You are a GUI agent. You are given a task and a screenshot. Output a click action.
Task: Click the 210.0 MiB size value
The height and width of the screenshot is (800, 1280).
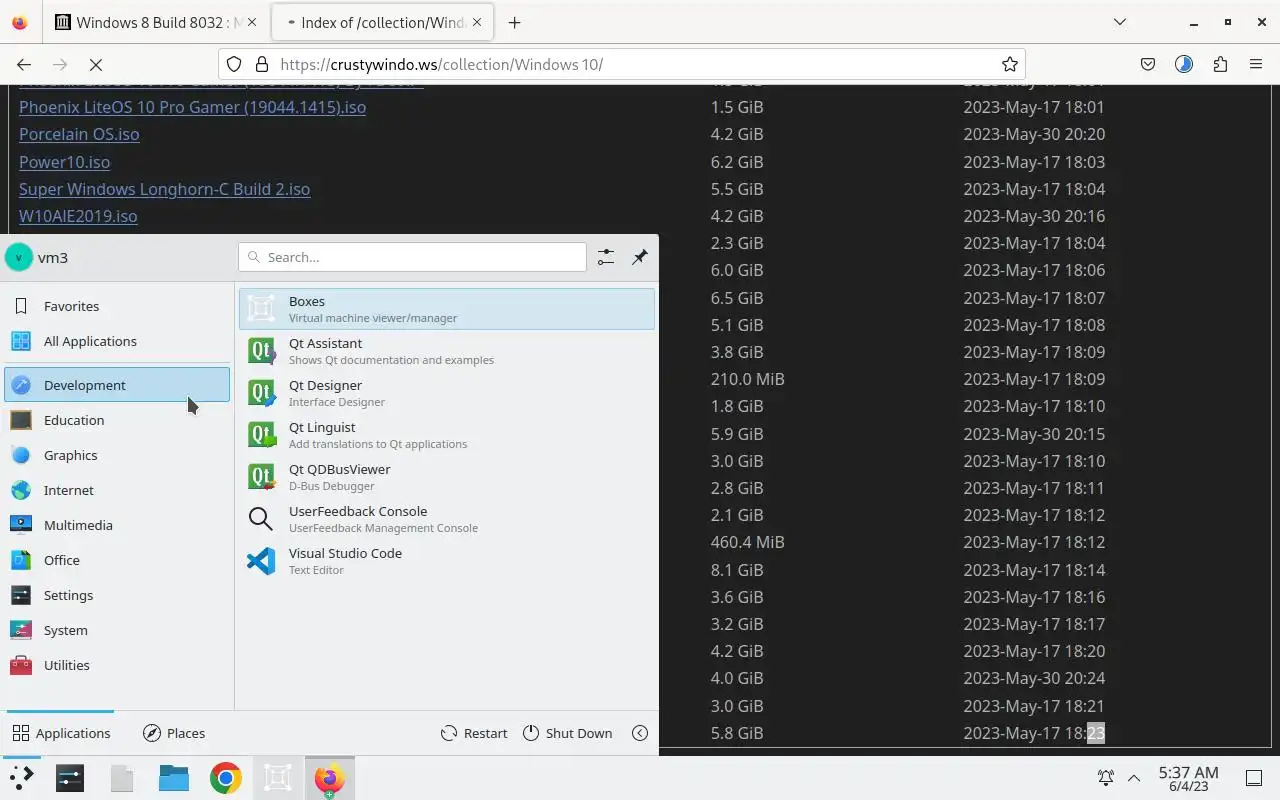tap(747, 379)
